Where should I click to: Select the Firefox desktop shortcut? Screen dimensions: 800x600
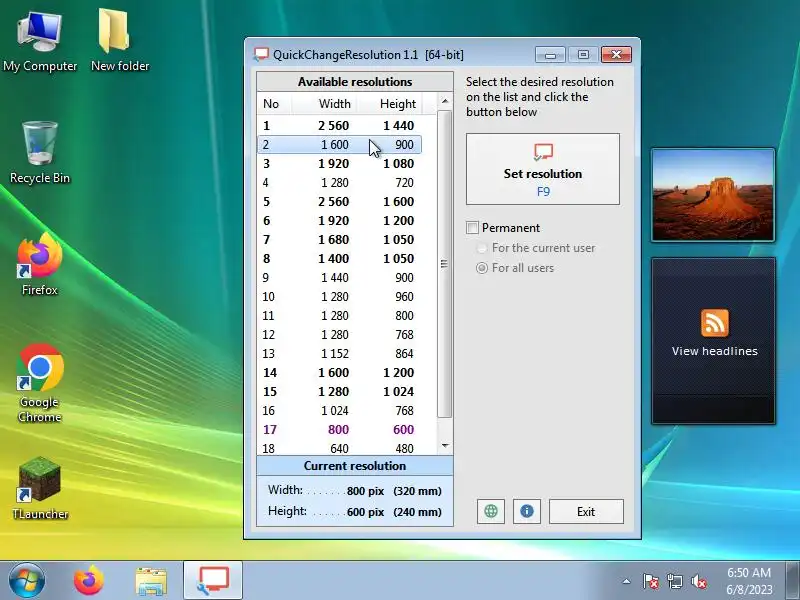(40, 264)
